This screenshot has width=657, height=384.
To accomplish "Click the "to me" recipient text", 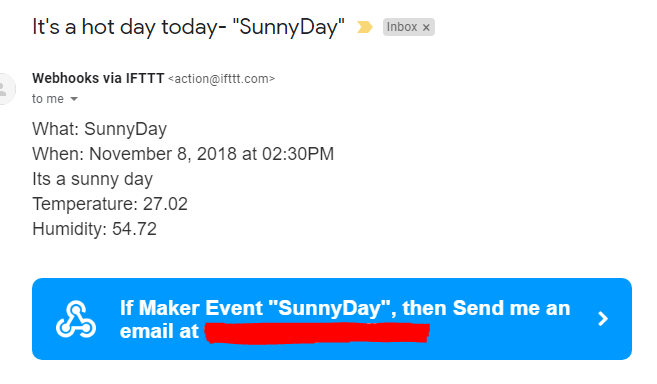I will pyautogui.click(x=48, y=99).
